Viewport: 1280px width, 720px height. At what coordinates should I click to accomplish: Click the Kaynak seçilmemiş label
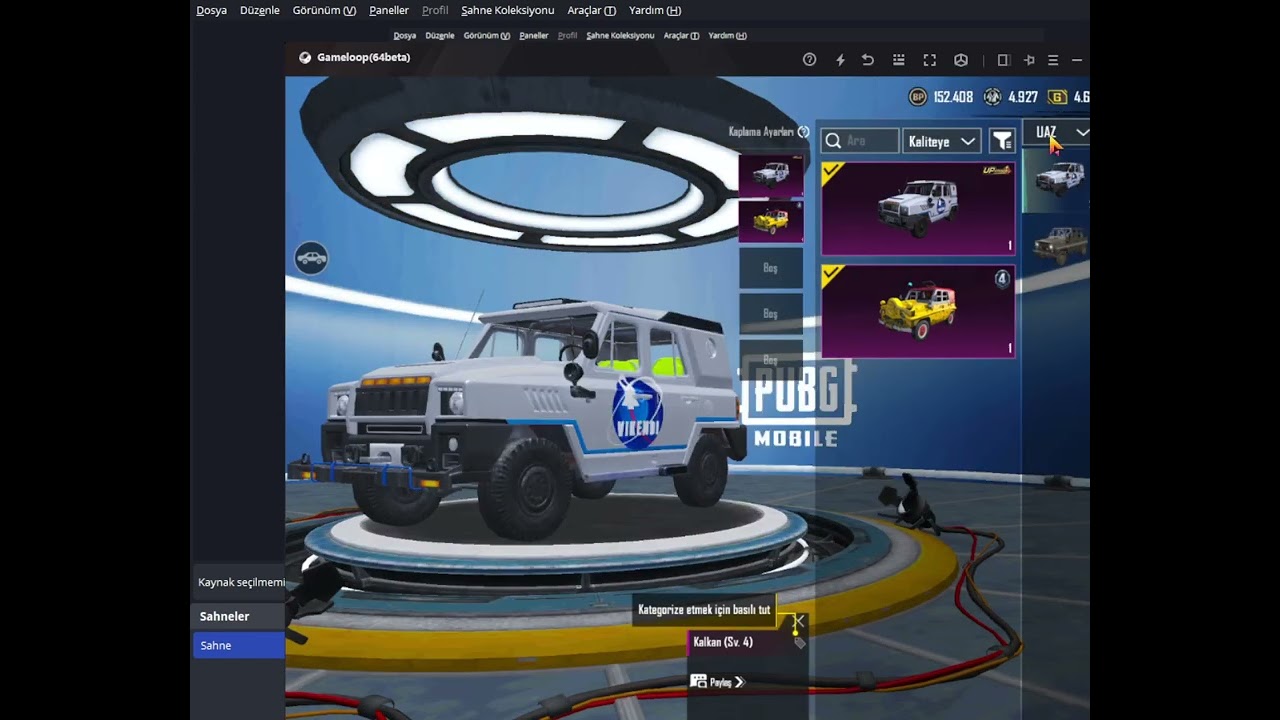(241, 582)
